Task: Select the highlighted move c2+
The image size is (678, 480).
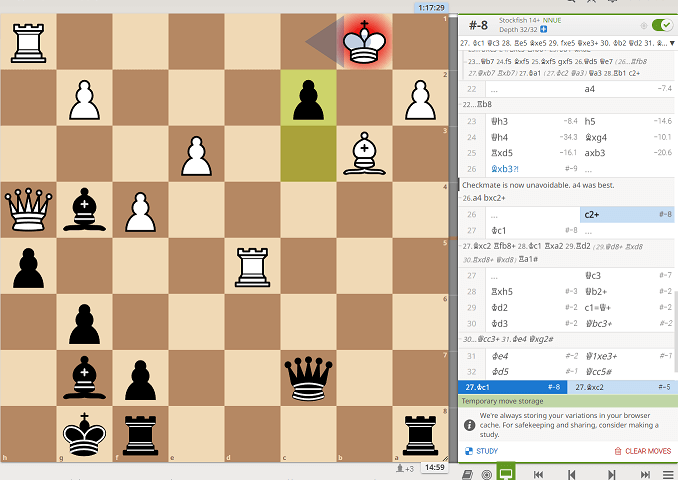Action: 627,214
